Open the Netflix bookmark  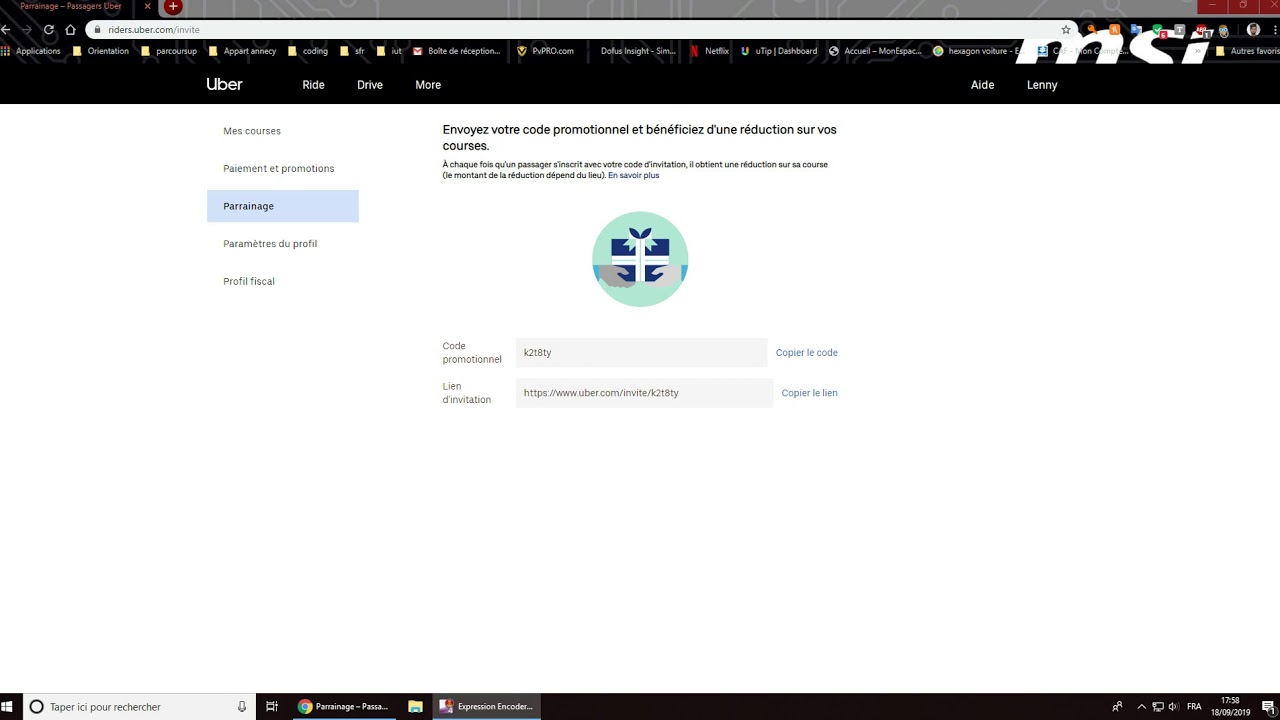click(x=709, y=51)
